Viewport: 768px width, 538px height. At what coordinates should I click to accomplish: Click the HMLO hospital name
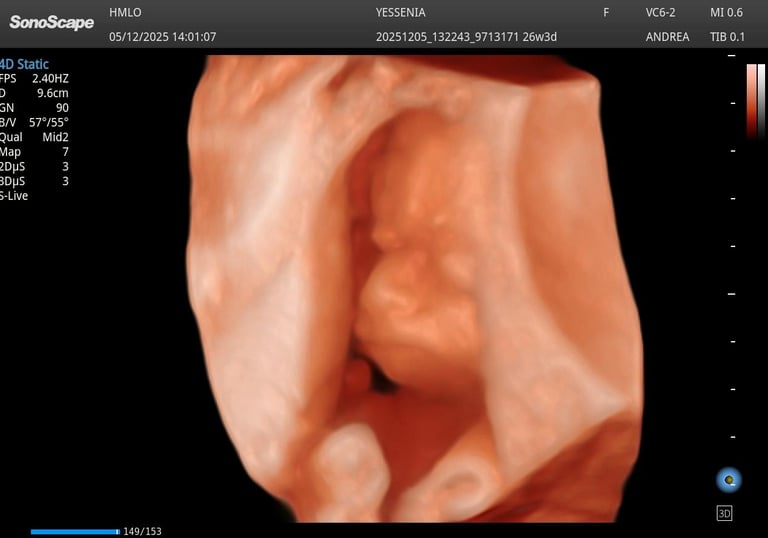point(125,13)
